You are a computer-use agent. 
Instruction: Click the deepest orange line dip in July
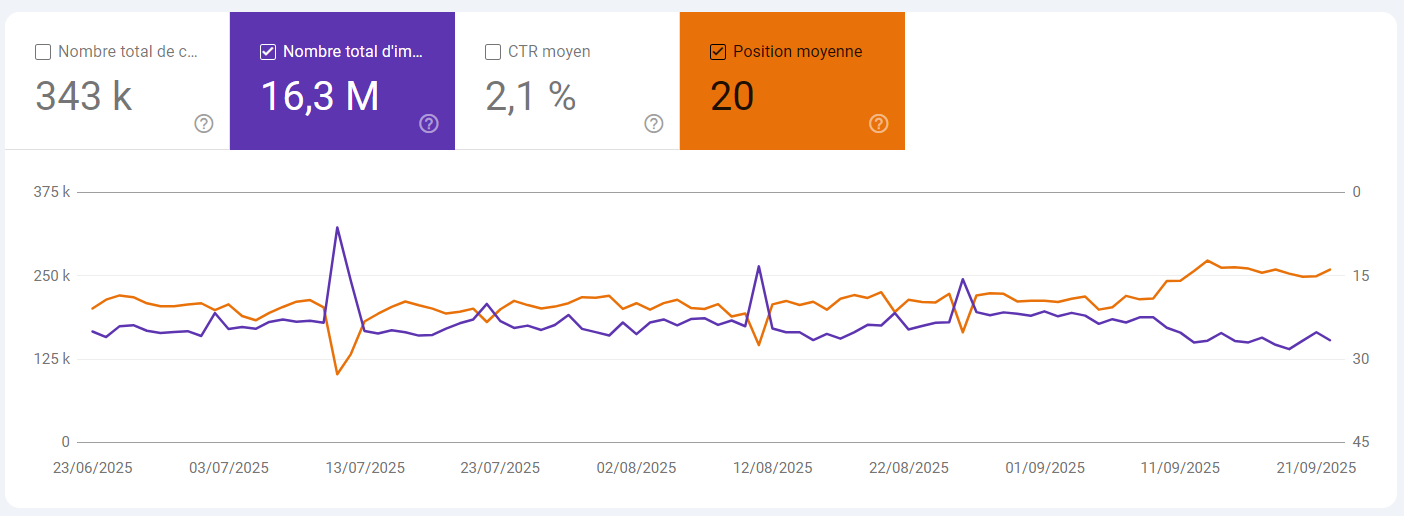tap(338, 374)
